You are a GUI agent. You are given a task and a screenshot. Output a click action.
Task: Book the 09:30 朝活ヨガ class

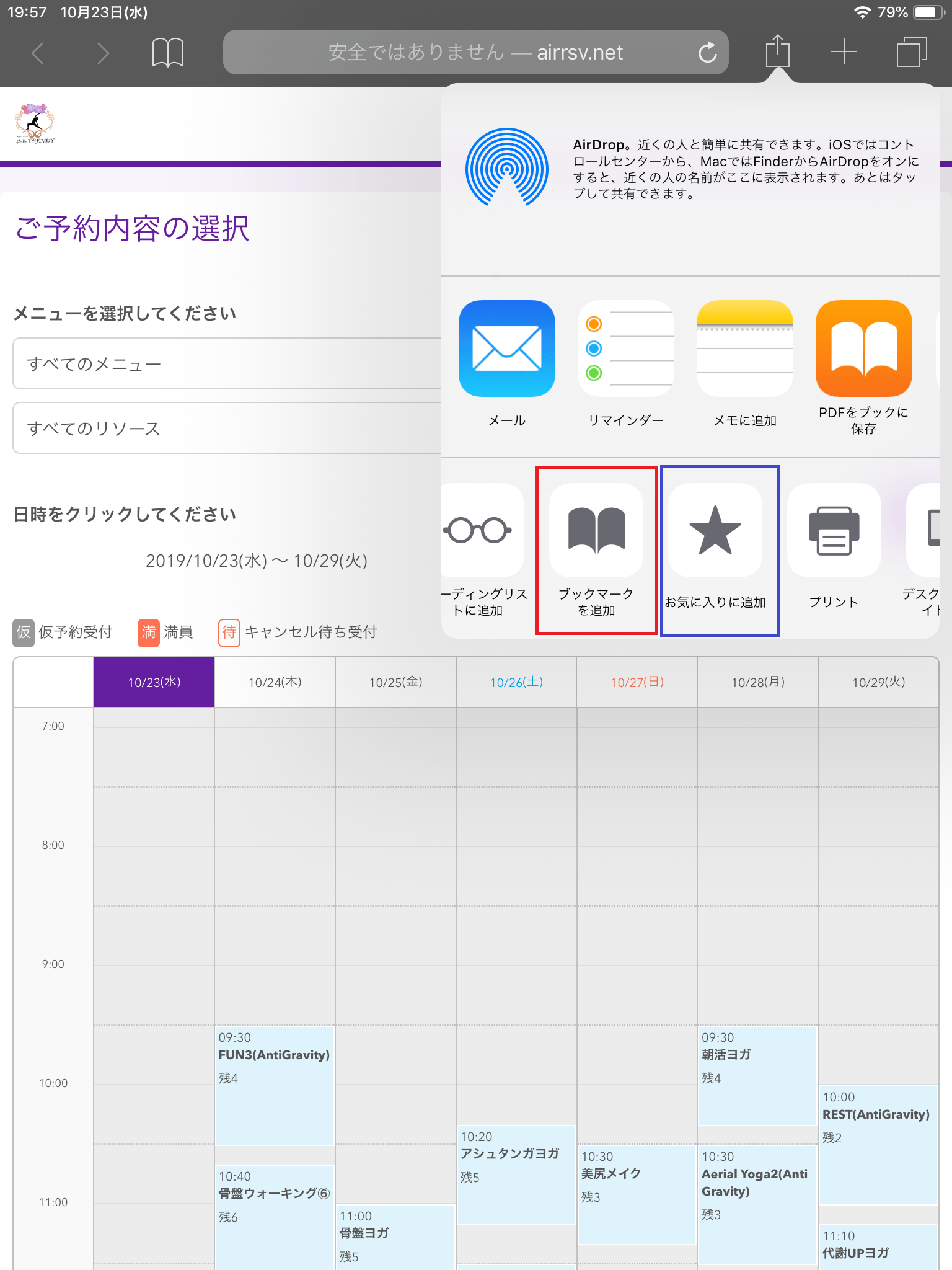[x=757, y=1075]
